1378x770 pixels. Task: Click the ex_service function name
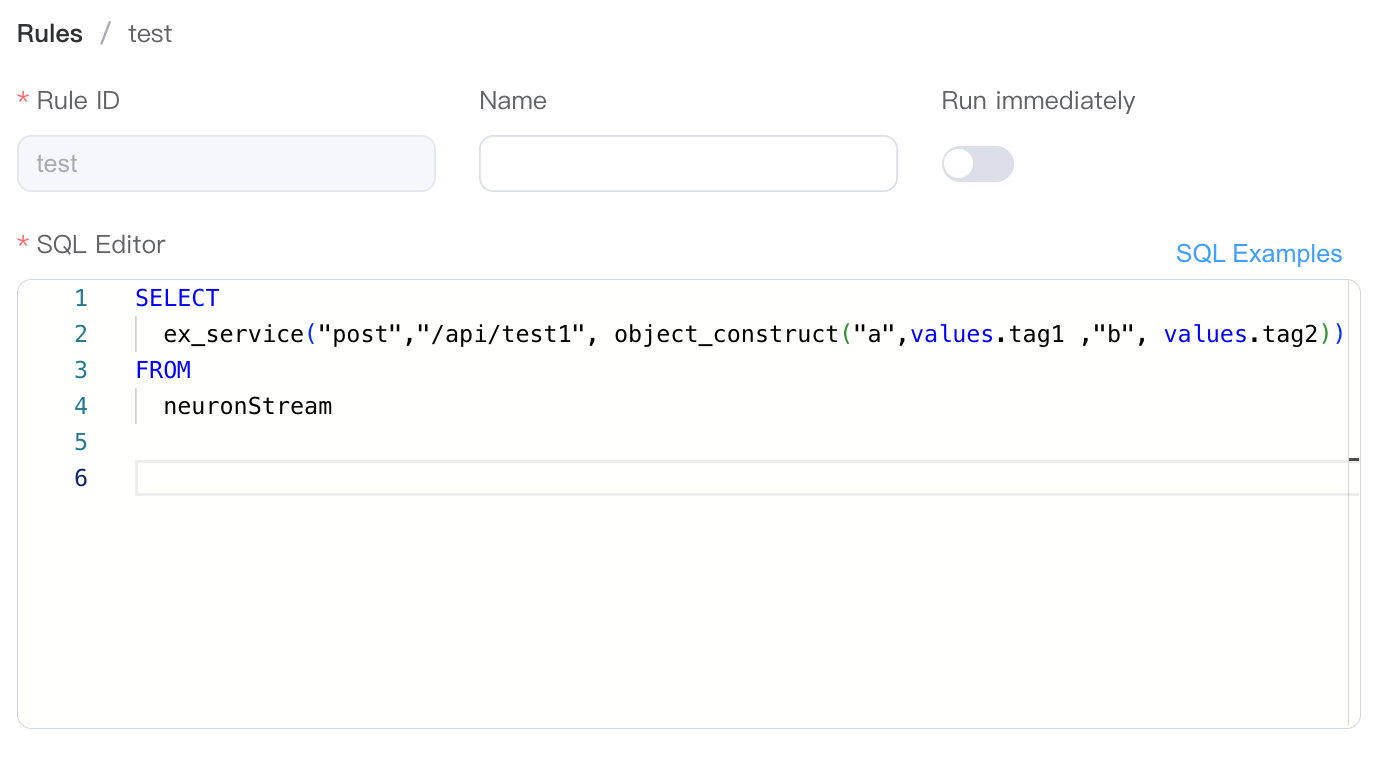[x=234, y=334]
